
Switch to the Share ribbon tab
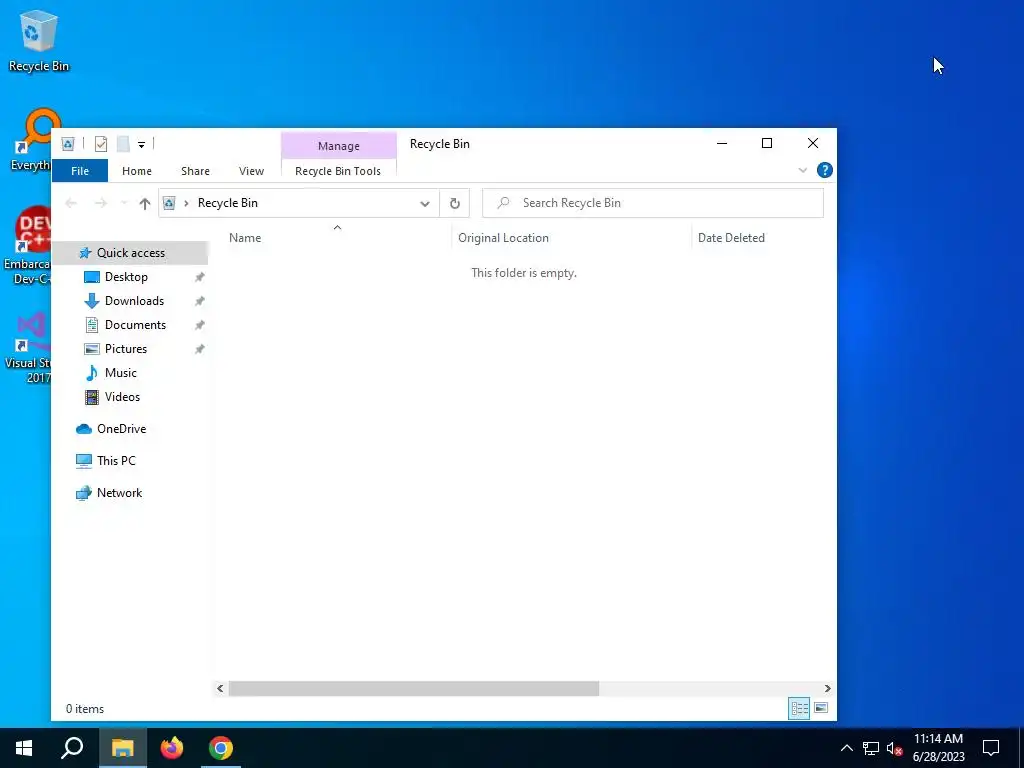195,171
